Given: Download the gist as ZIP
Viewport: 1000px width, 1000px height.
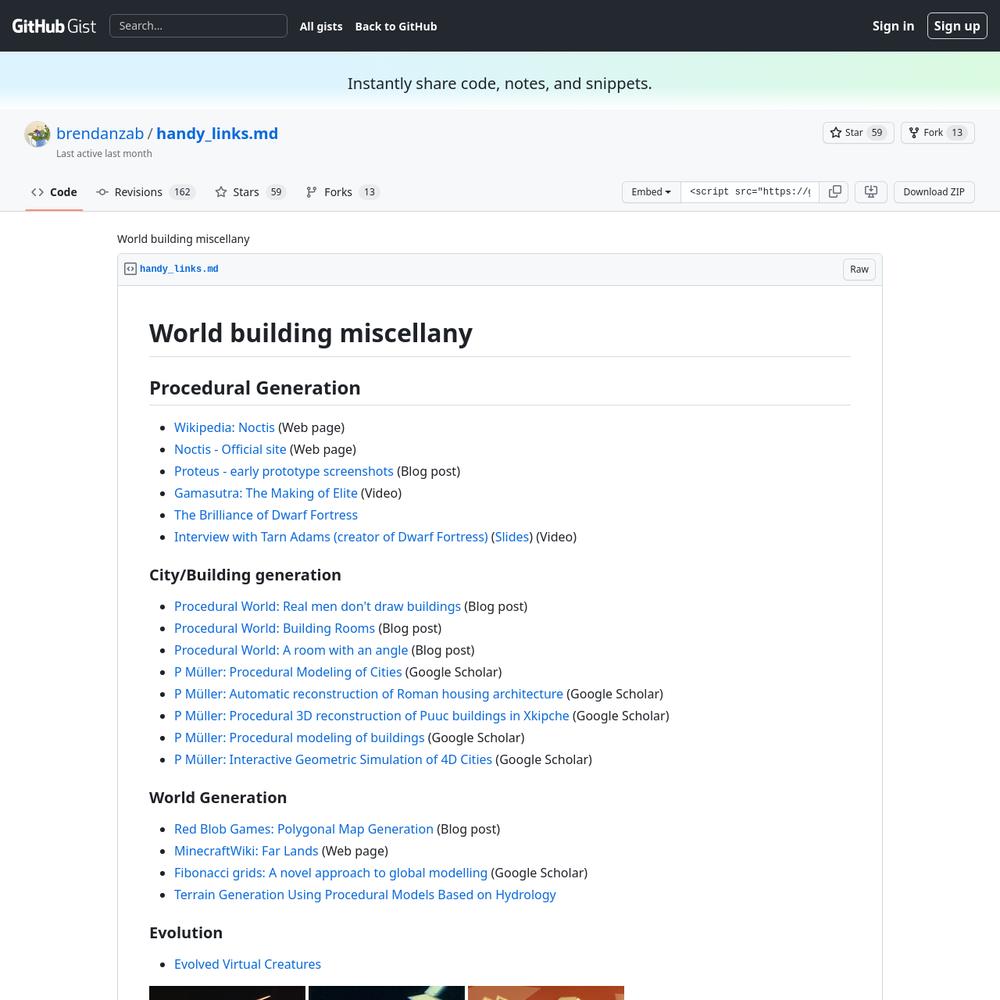Looking at the screenshot, I should 934,192.
